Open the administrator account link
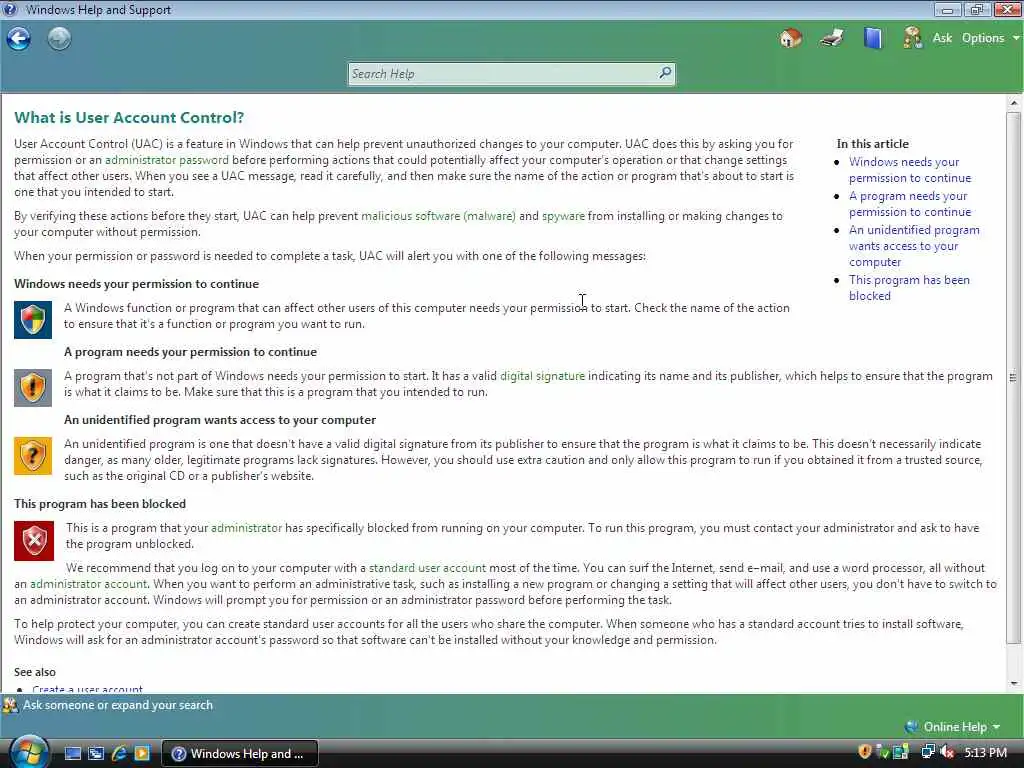Viewport: 1024px width, 768px height. coord(88,584)
